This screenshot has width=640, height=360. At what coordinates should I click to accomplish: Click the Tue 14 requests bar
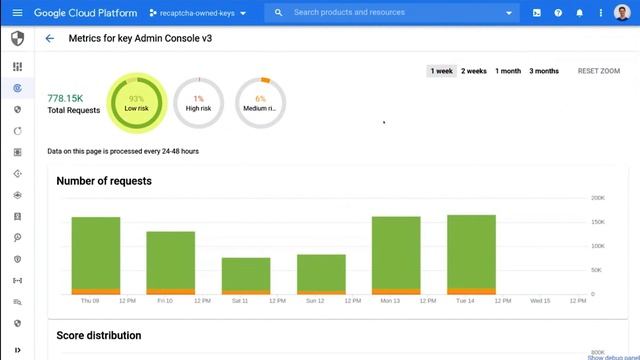coord(471,254)
